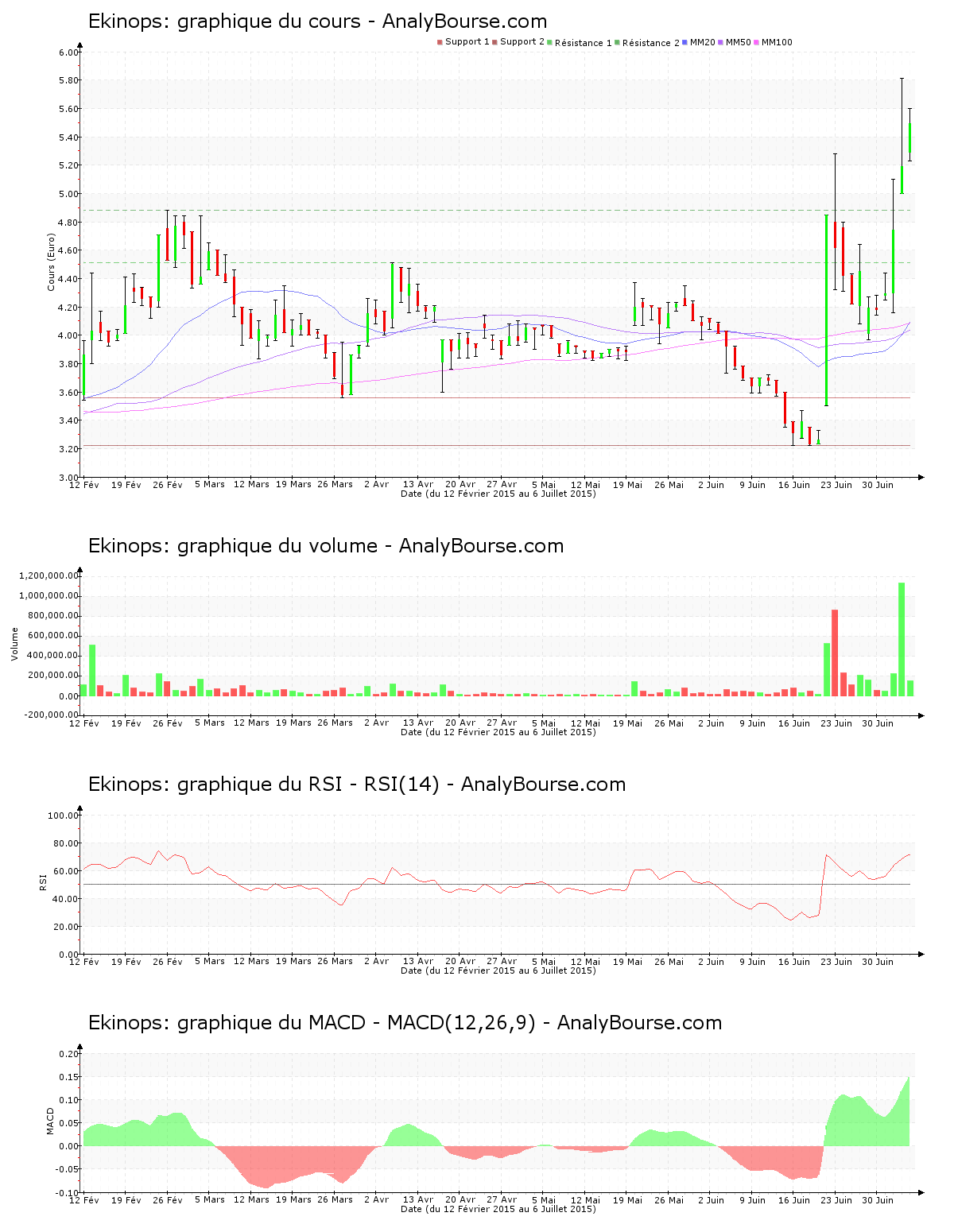
Task: Click the 'Ekinops: graphique du cours' chart title
Action: click(x=317, y=21)
